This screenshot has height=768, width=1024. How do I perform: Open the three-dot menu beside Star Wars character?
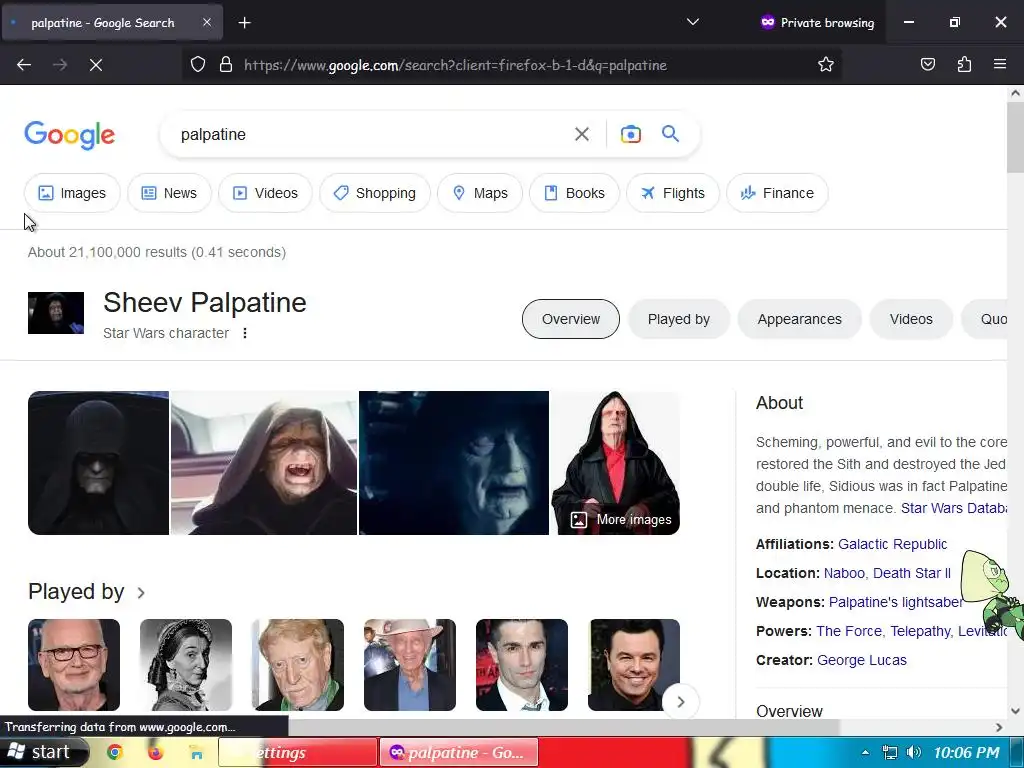coord(245,333)
